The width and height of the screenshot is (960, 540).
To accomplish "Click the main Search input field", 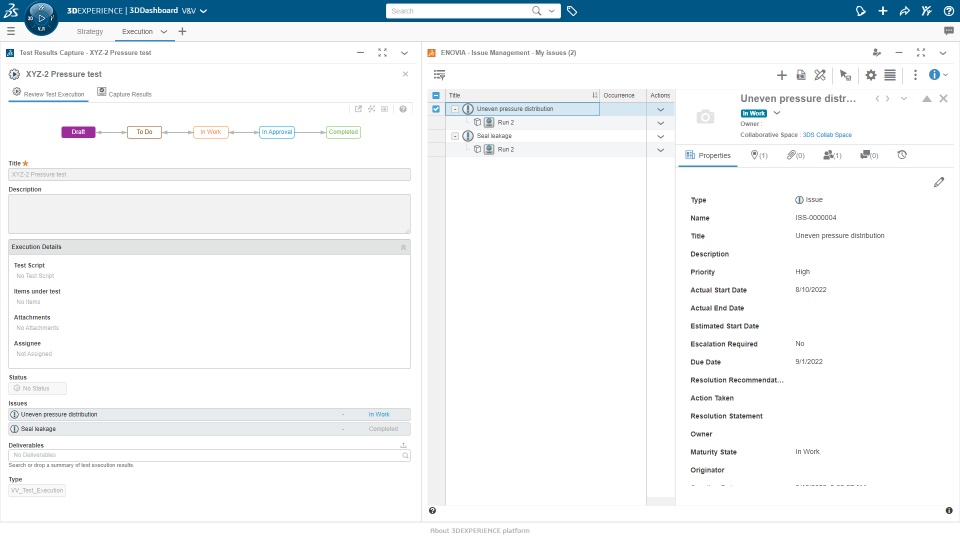I will (x=459, y=11).
